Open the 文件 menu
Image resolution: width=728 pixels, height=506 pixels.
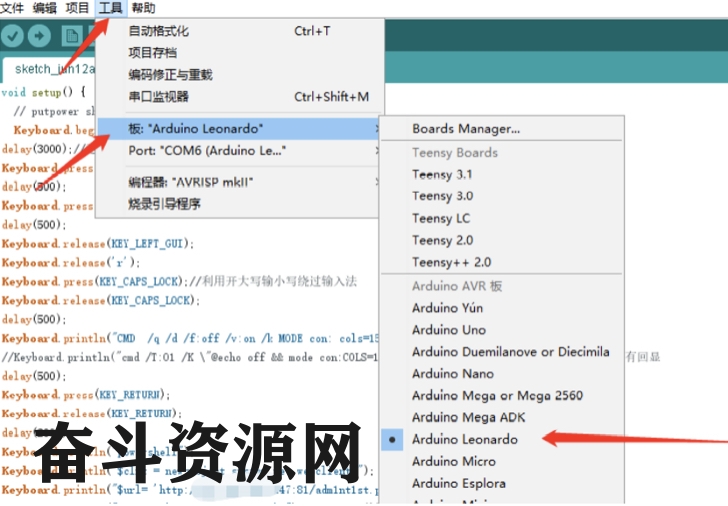click(x=12, y=8)
